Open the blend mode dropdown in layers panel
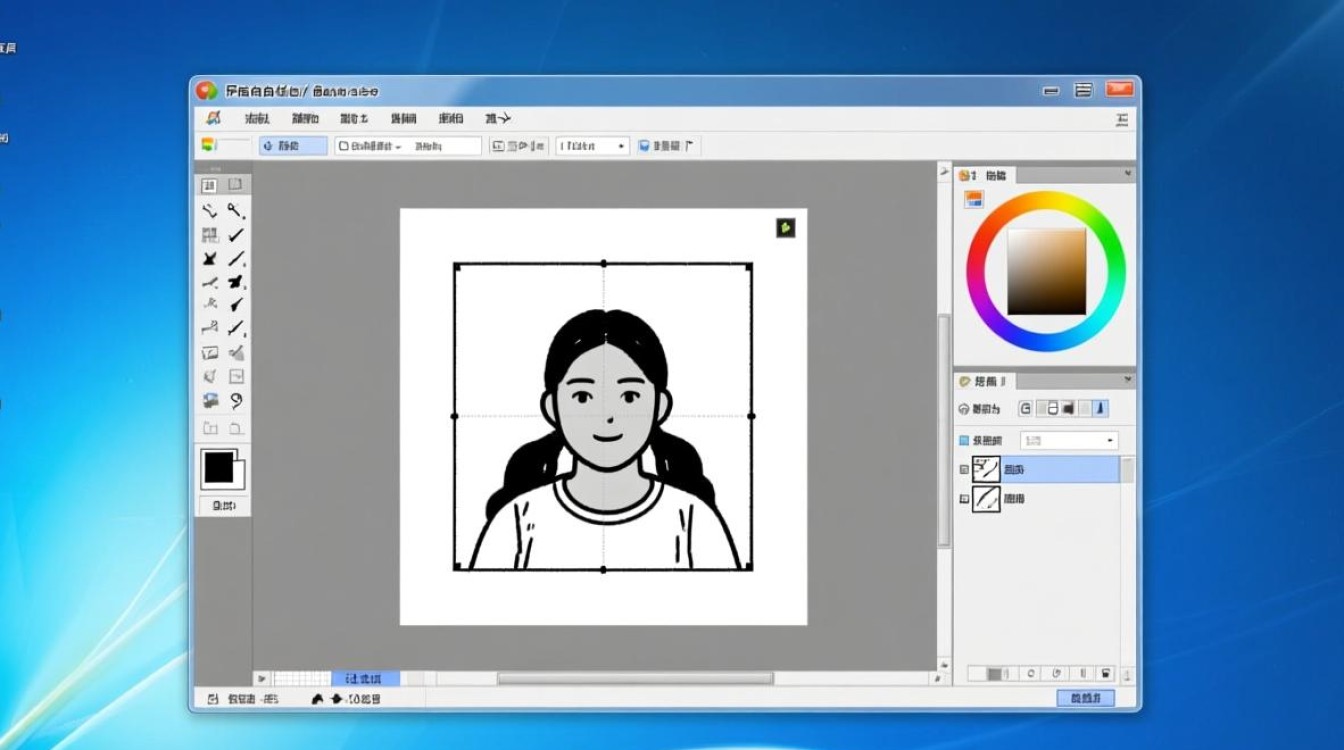This screenshot has width=1344, height=750. pos(1068,440)
